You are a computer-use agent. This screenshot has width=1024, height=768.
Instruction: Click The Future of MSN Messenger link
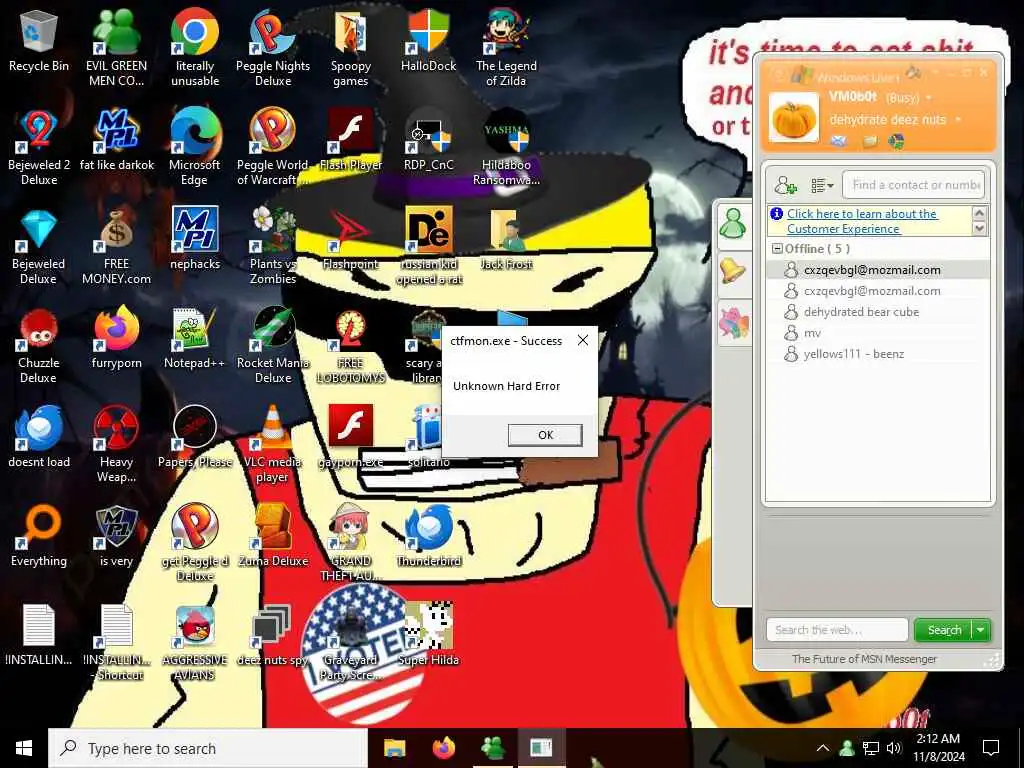pyautogui.click(x=864, y=659)
